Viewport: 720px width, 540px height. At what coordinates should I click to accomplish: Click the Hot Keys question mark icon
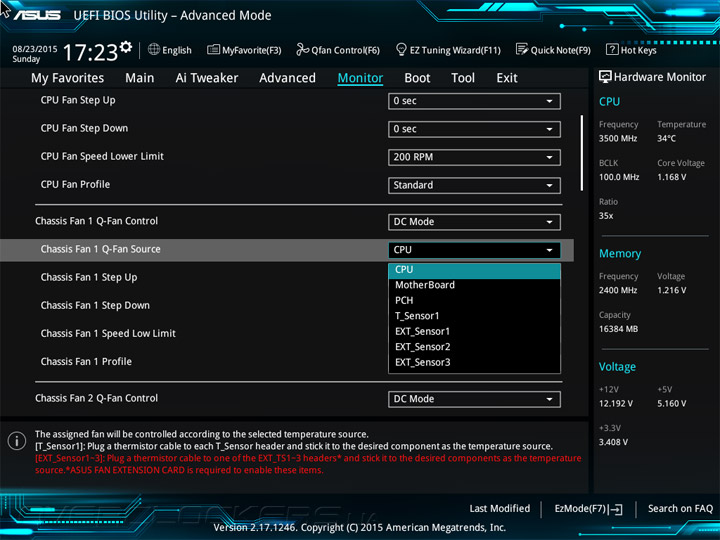(612, 49)
